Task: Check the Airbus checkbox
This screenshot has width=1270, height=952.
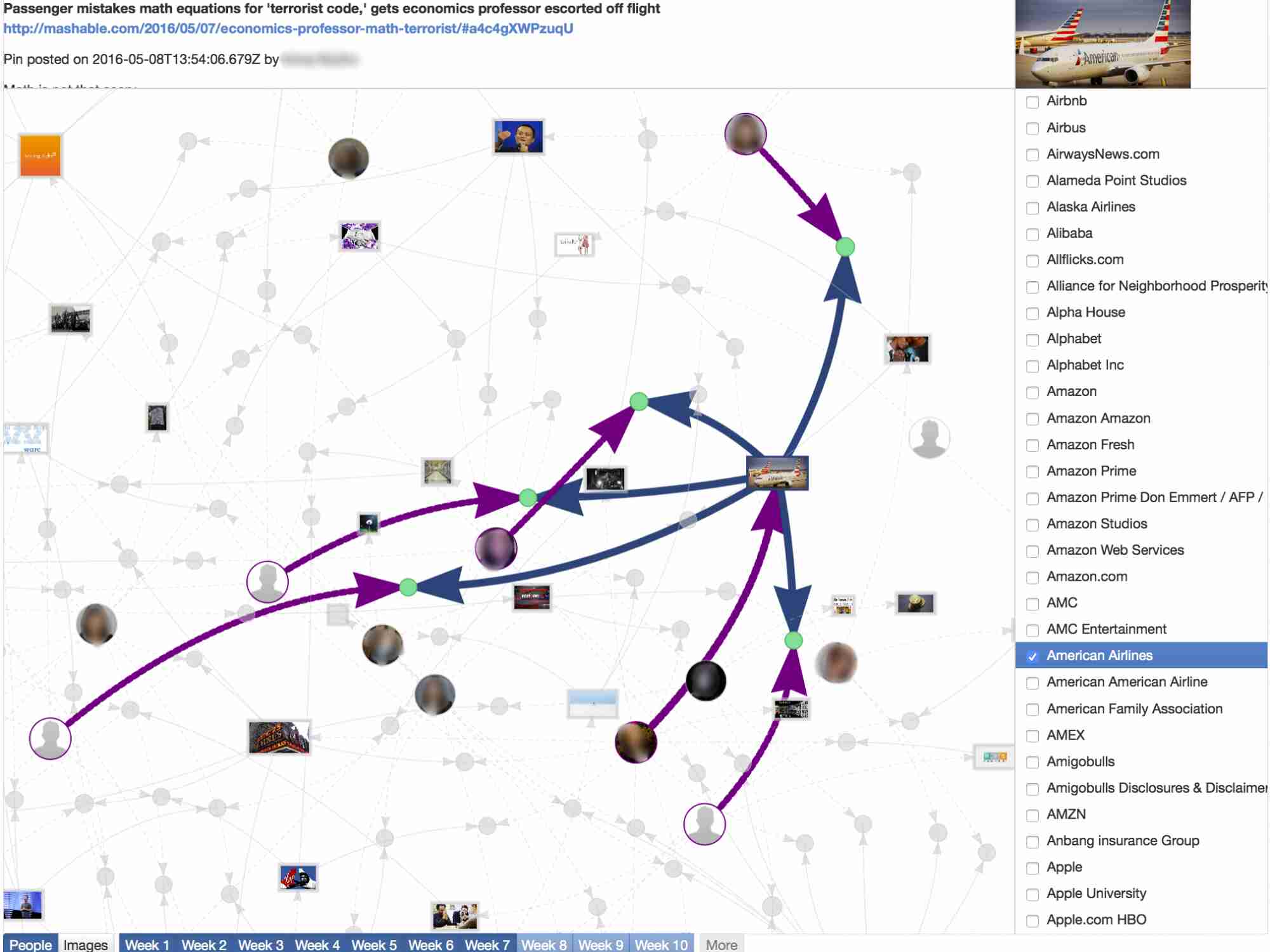Action: point(1033,128)
